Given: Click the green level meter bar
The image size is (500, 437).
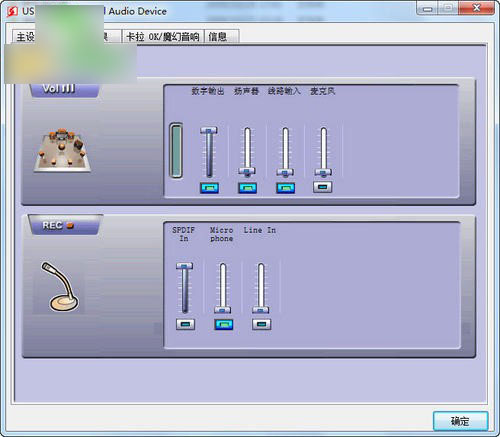Looking at the screenshot, I should tap(176, 150).
